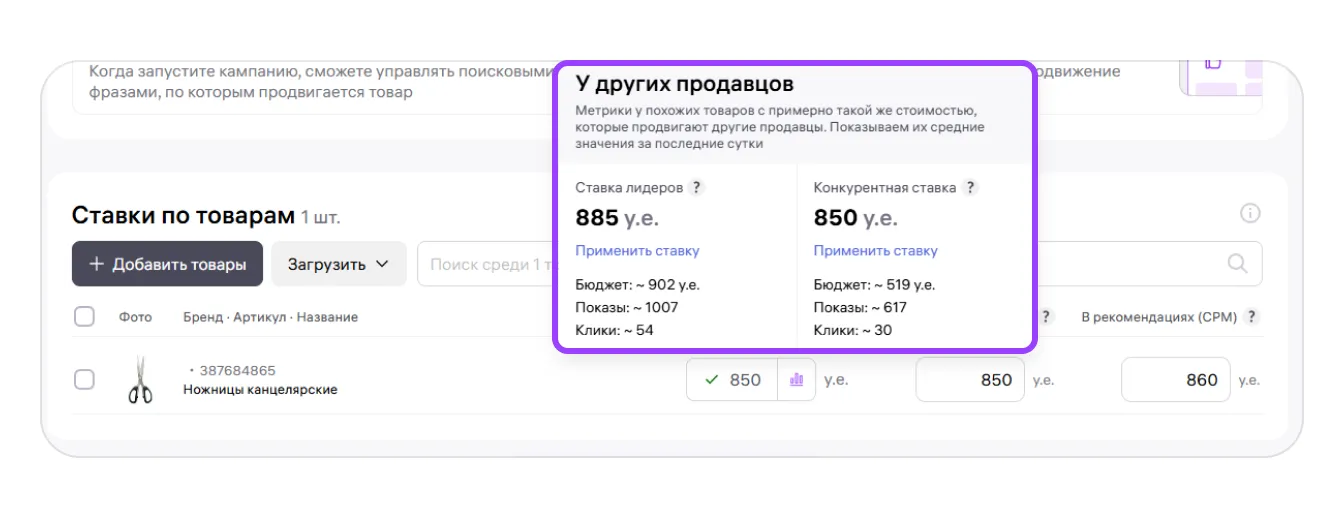This screenshot has height=516, width=1344.
Task: Click the column help icon right of the popup
Action: click(1047, 317)
